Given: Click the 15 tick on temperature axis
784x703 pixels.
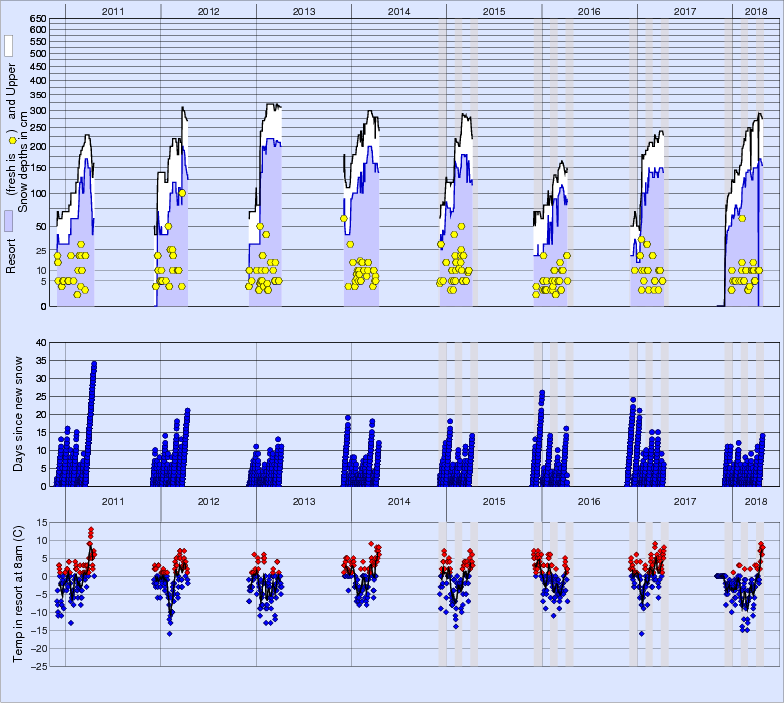Looking at the screenshot, I should [x=41, y=522].
